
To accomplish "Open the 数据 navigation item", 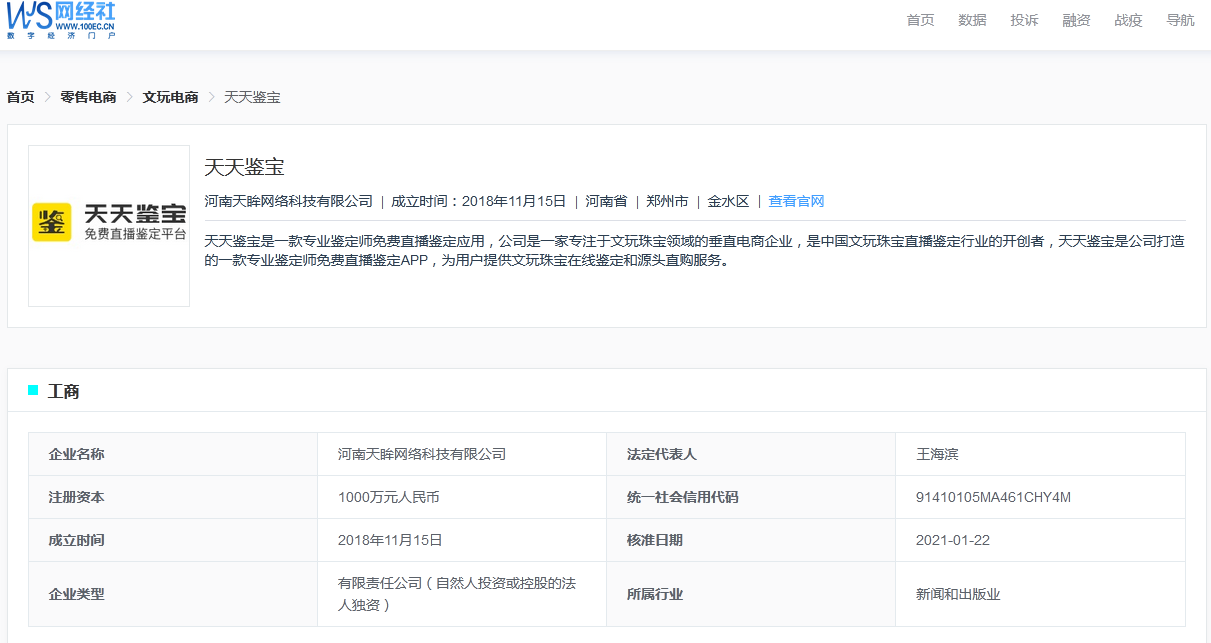I will tap(972, 20).
